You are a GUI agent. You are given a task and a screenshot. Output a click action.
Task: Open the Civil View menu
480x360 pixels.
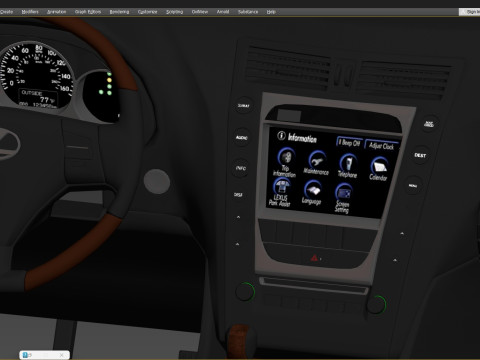(x=200, y=12)
